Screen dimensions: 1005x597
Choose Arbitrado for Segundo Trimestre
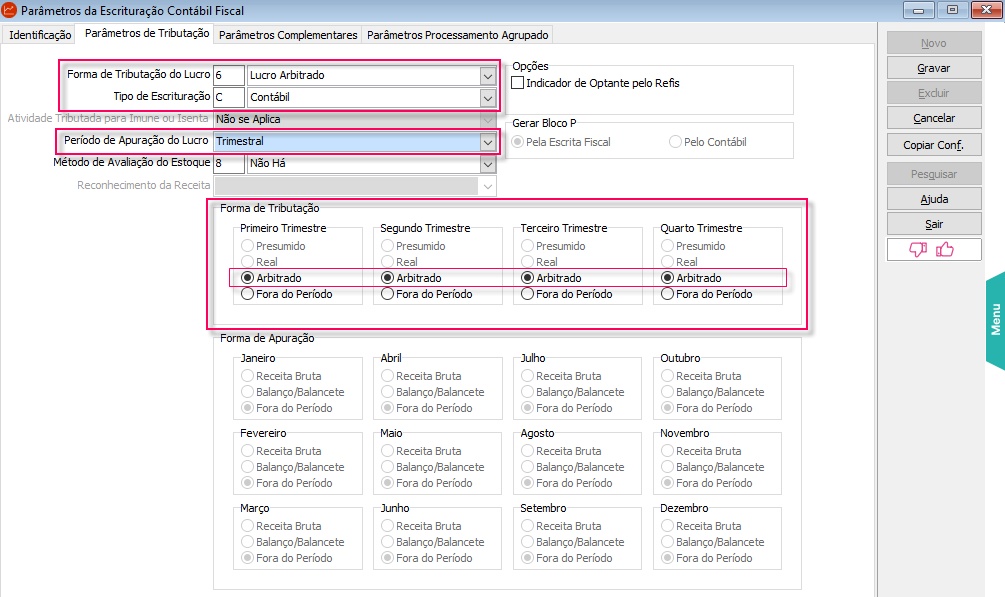[x=387, y=278]
